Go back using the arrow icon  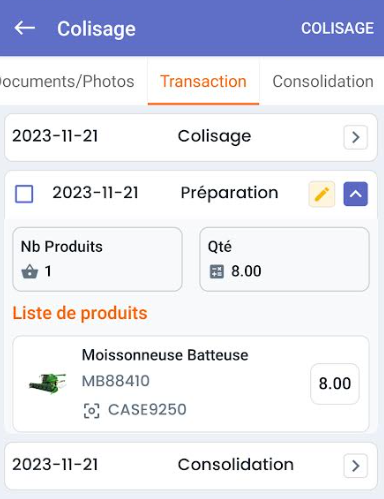[25, 28]
